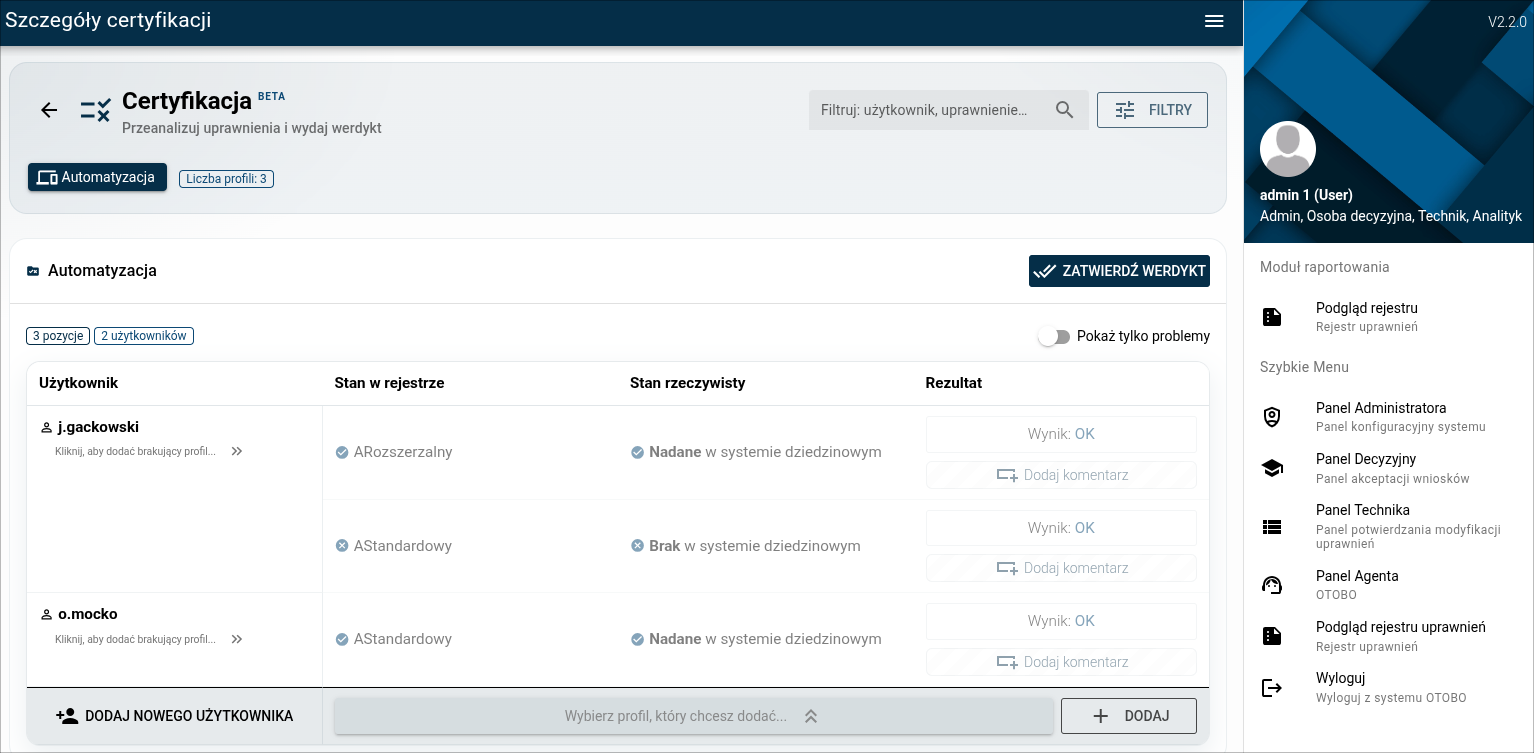
Task: Click the Panel Agenta headset icon
Action: pyautogui.click(x=1272, y=585)
